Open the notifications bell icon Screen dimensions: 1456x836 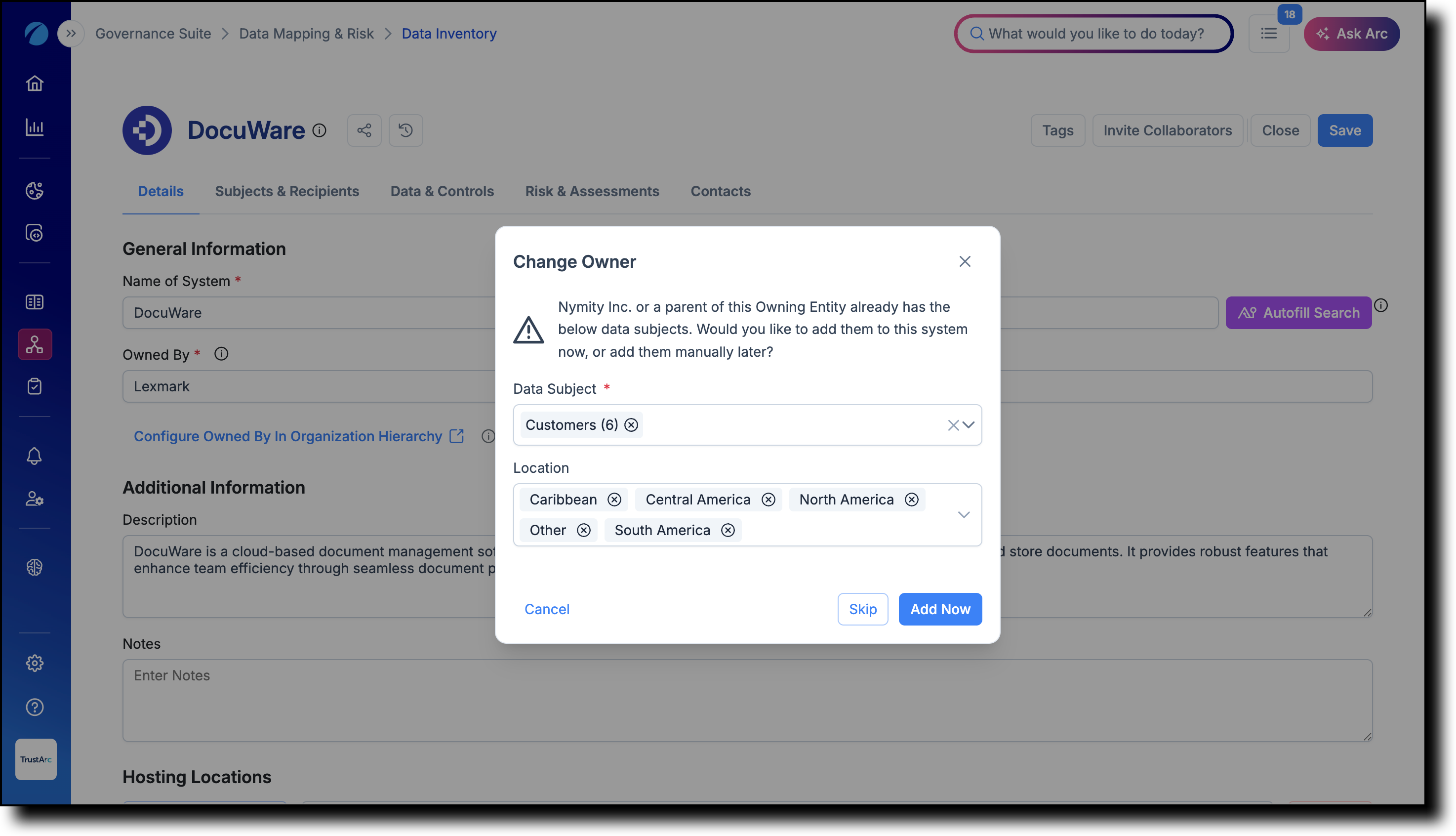tap(35, 456)
